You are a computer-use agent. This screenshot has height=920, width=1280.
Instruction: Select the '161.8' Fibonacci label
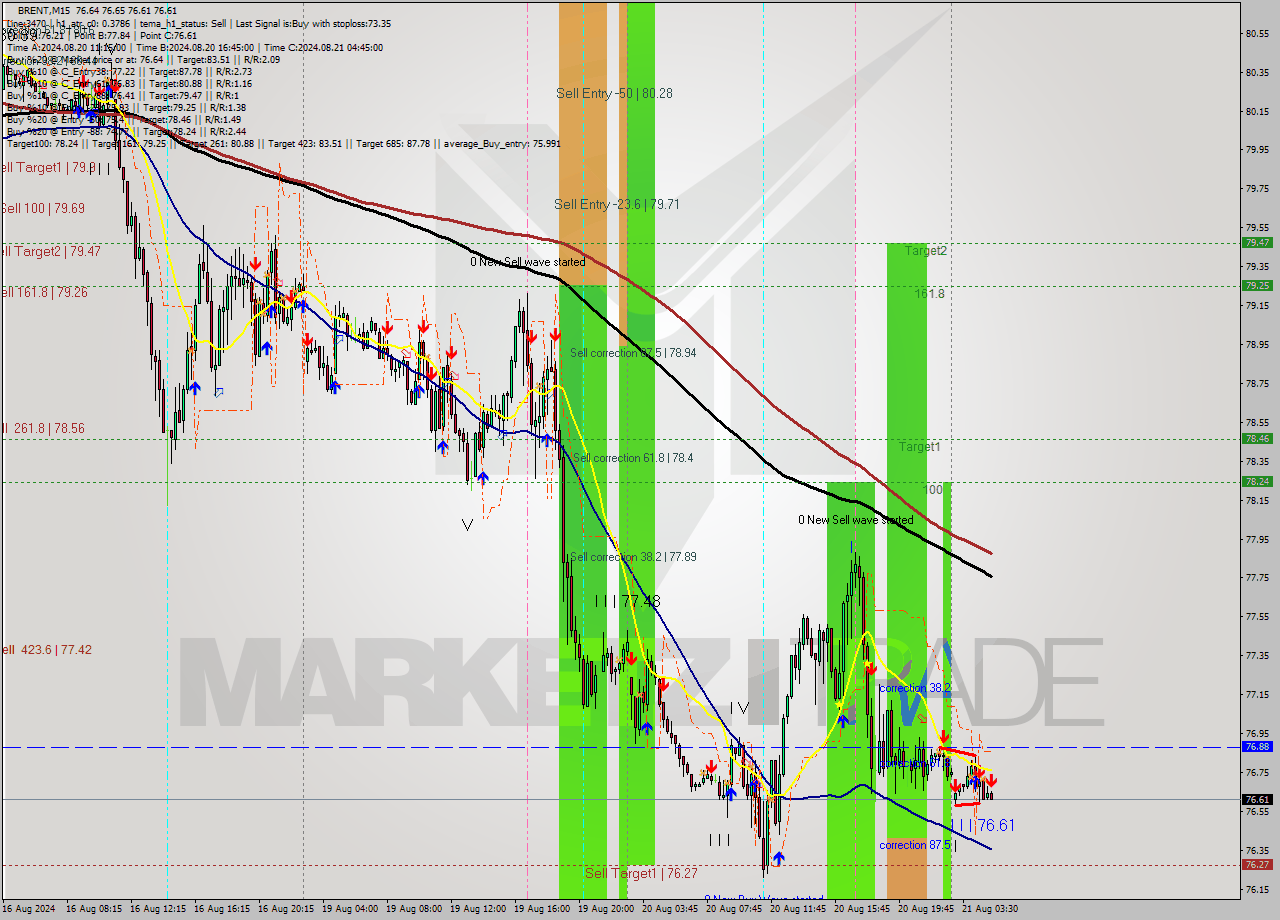click(x=929, y=294)
